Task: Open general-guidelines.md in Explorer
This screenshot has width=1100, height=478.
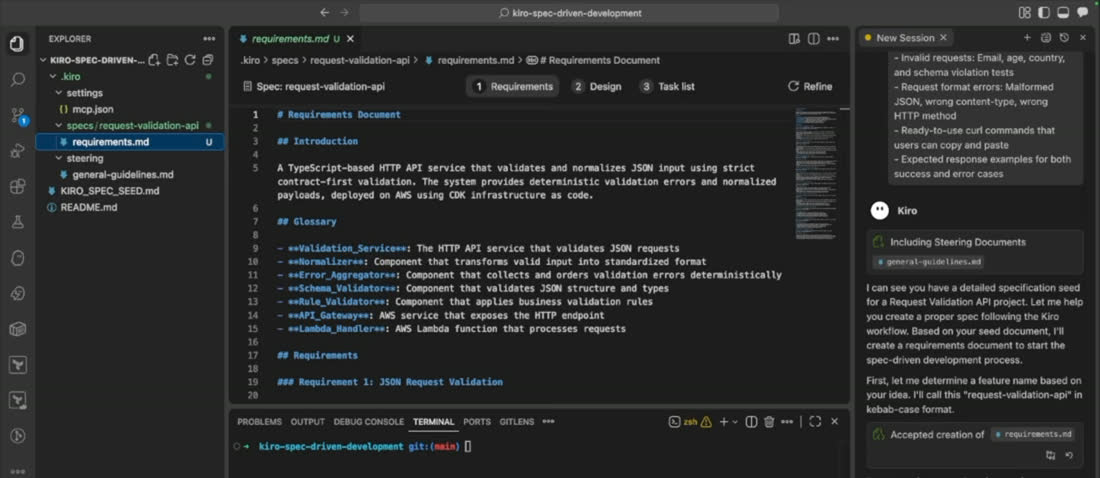Action: click(x=123, y=175)
